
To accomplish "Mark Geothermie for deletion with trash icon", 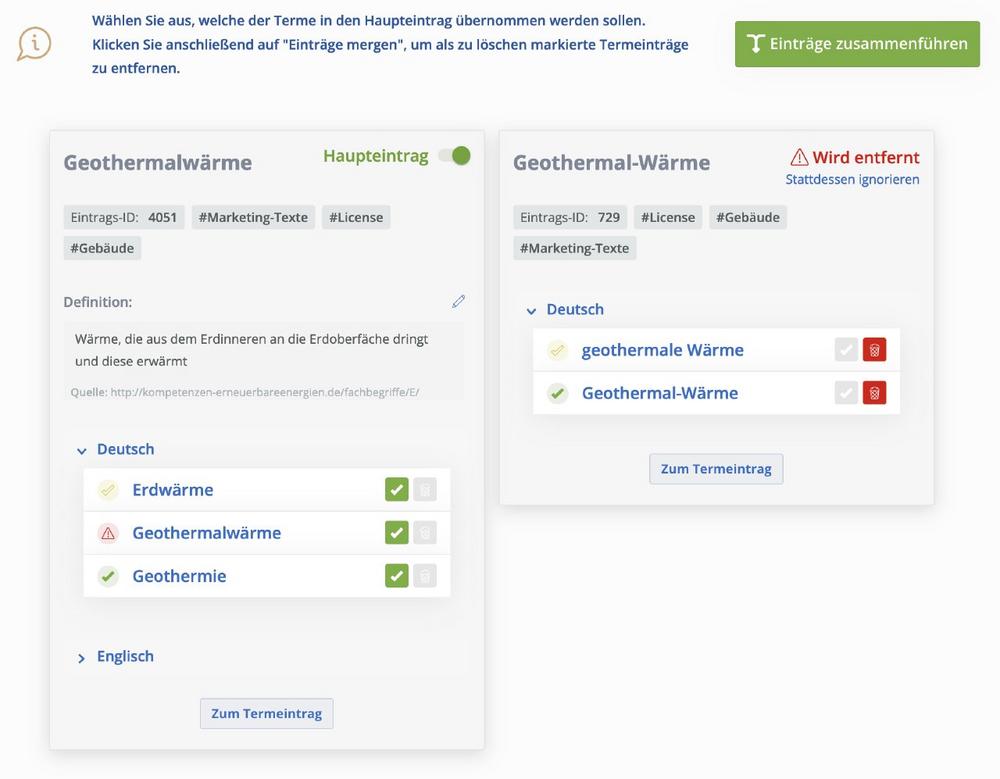I will [425, 576].
